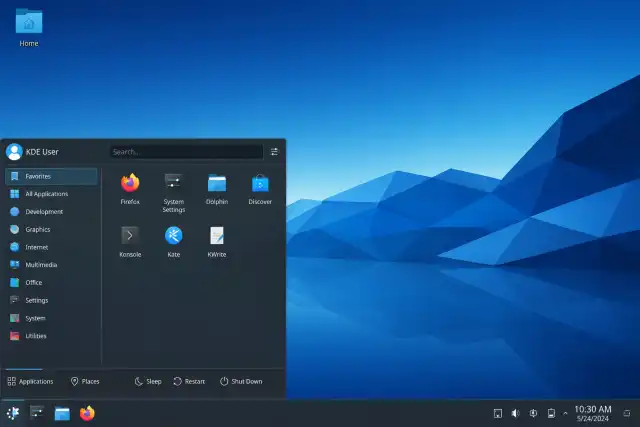Click the KDE application launcher button
The height and width of the screenshot is (427, 640).
pos(13,413)
